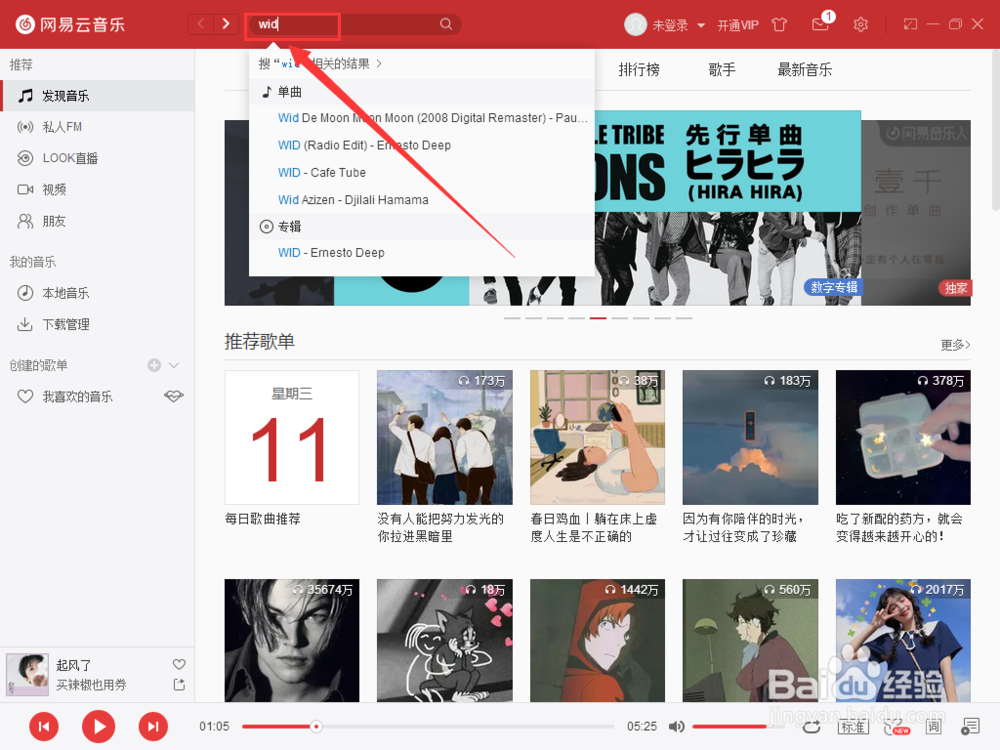The width and height of the screenshot is (1000, 750).
Task: Click the HIRA HIRA banner image
Action: (727, 208)
